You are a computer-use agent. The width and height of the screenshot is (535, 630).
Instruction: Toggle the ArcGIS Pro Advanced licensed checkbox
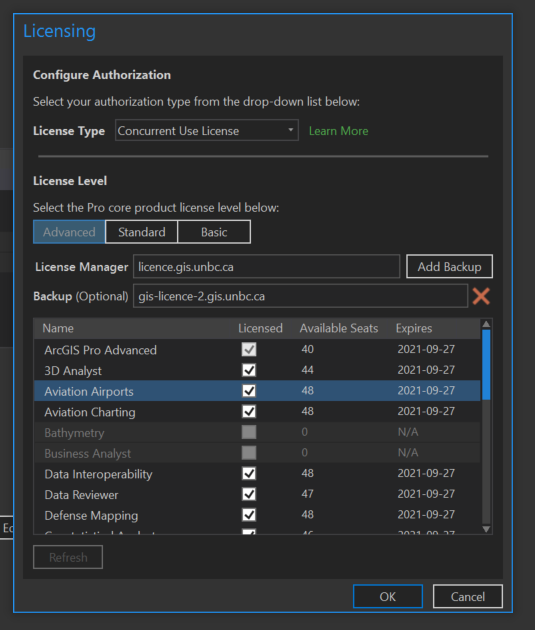249,349
